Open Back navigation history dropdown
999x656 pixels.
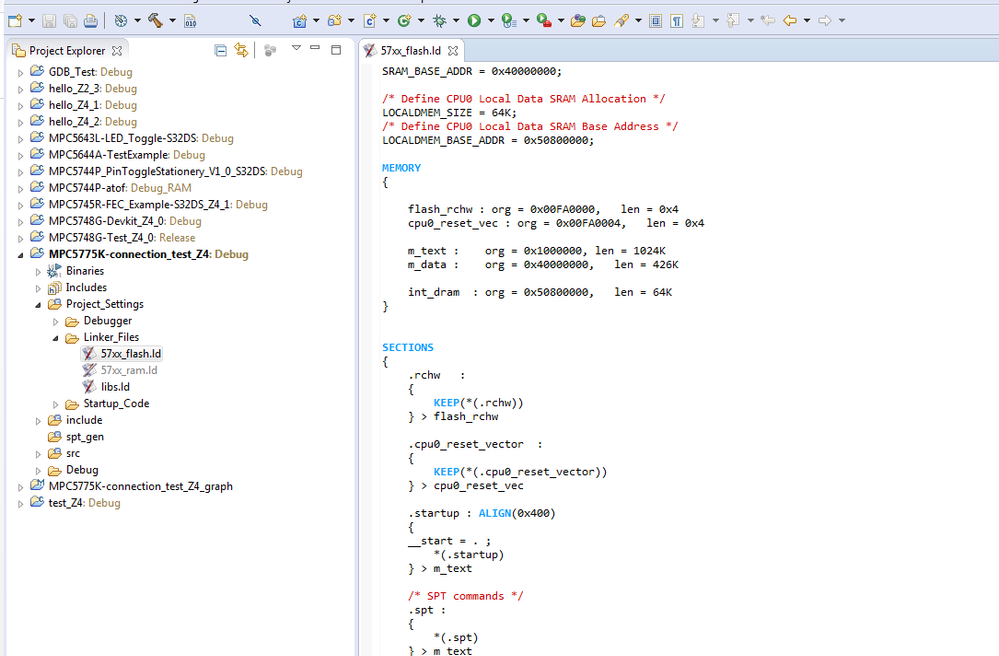point(807,20)
